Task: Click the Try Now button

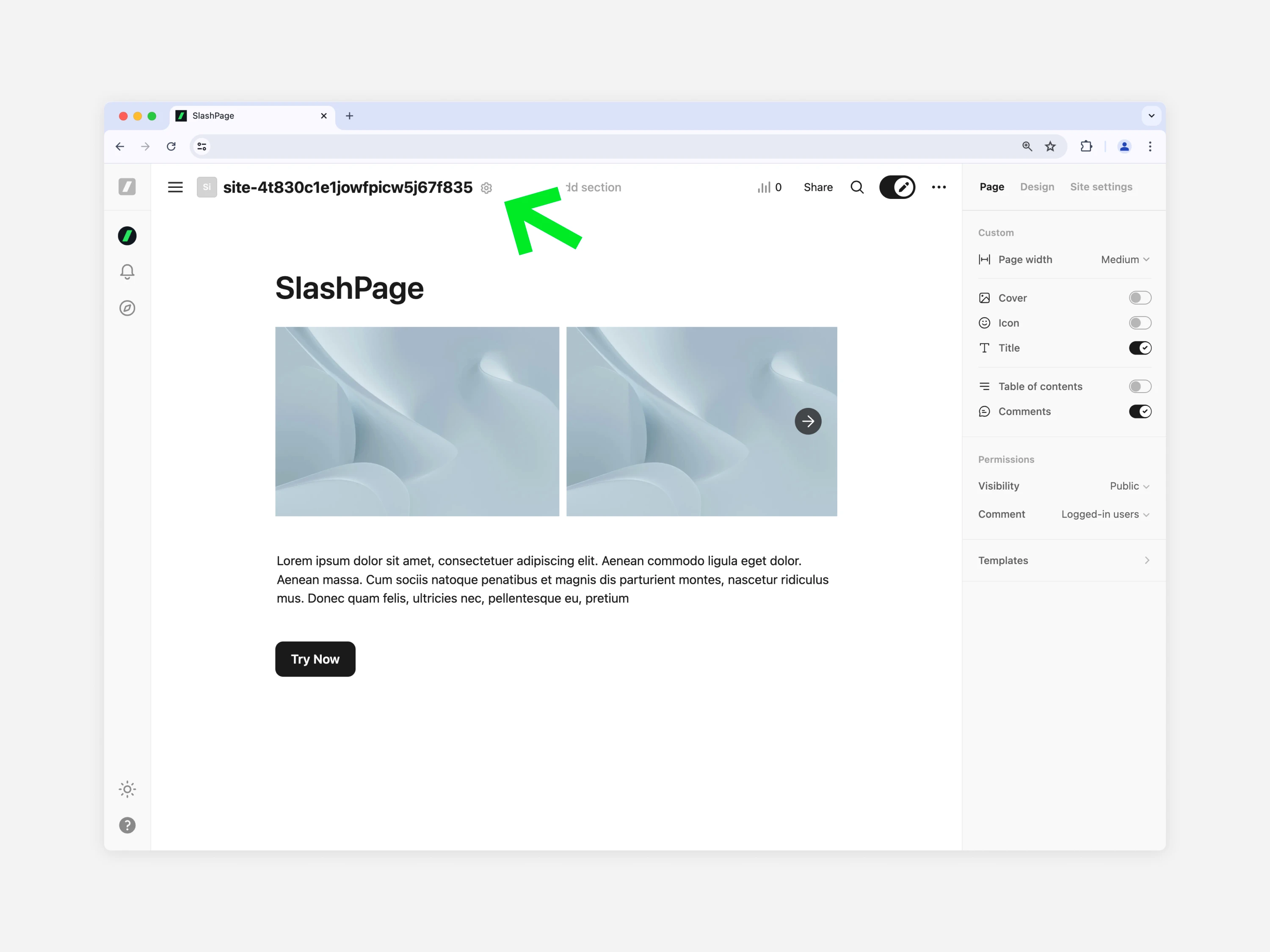Action: pos(315,659)
